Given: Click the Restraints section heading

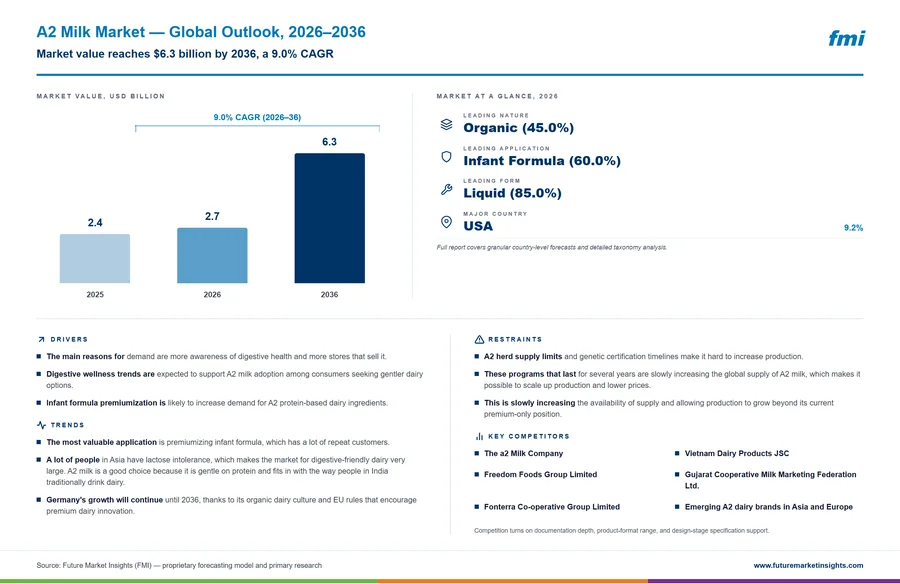Looking at the screenshot, I should pos(515,339).
